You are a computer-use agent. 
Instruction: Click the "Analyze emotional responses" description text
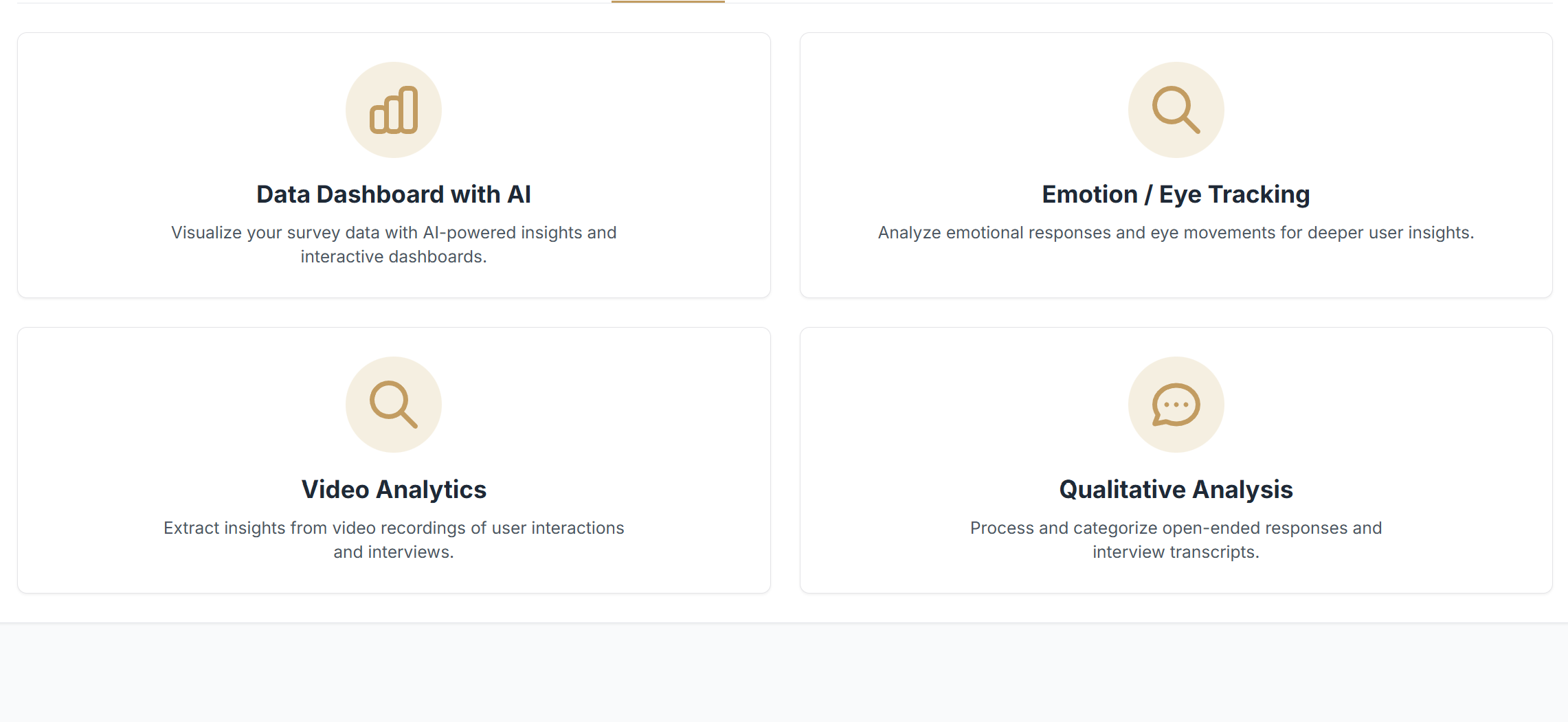point(1176,233)
